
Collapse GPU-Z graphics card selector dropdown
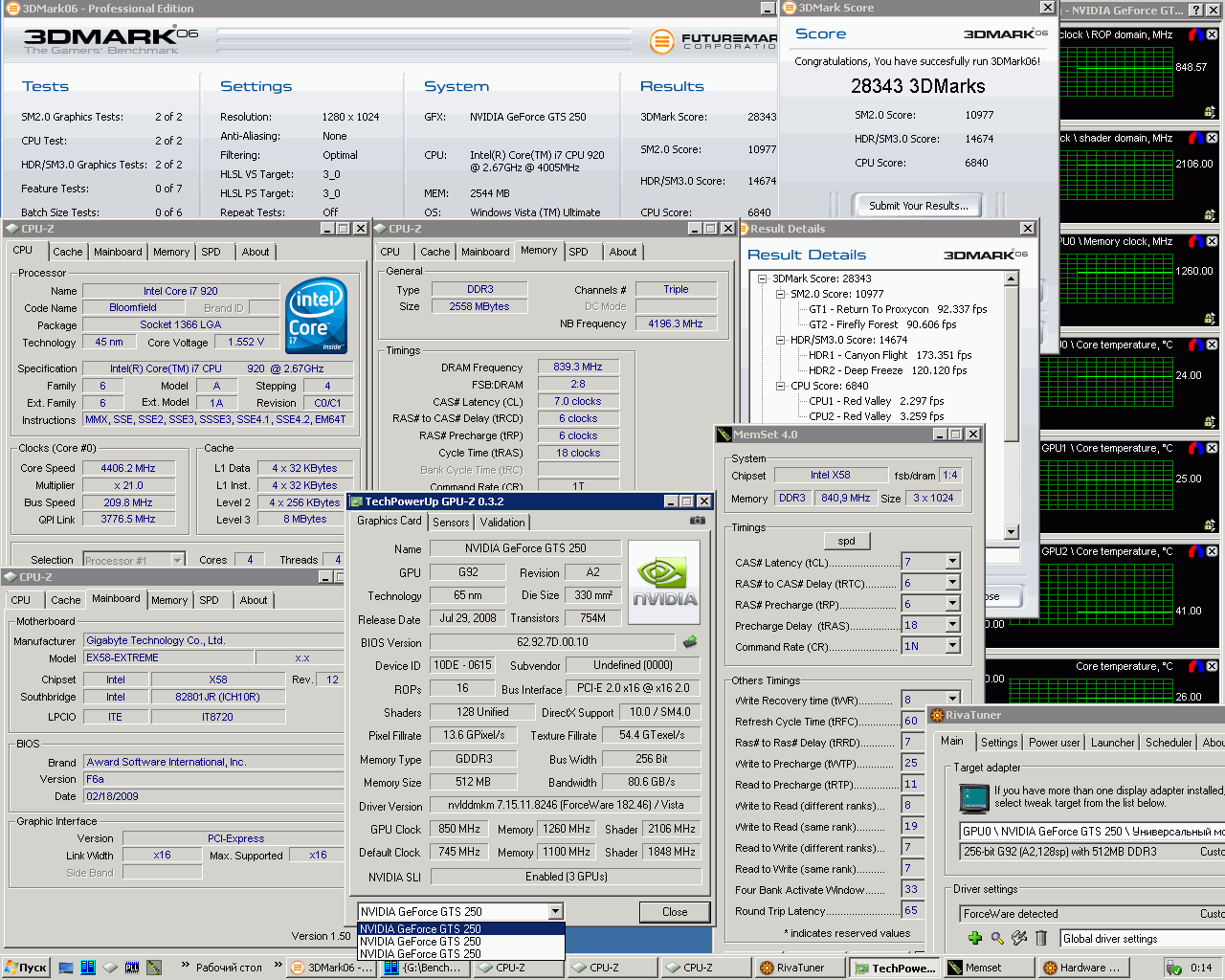pos(555,912)
